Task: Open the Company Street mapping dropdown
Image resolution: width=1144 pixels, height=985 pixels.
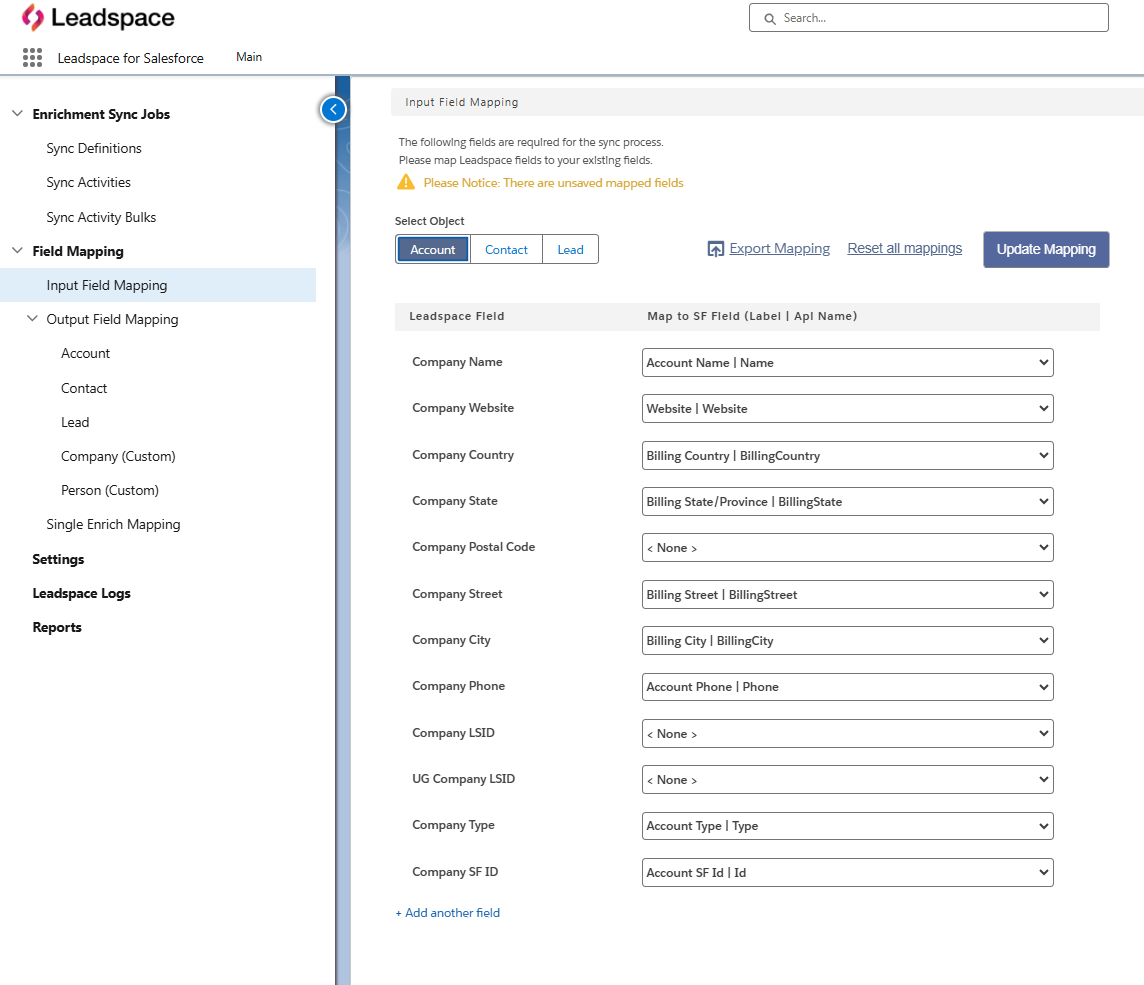Action: click(x=848, y=595)
